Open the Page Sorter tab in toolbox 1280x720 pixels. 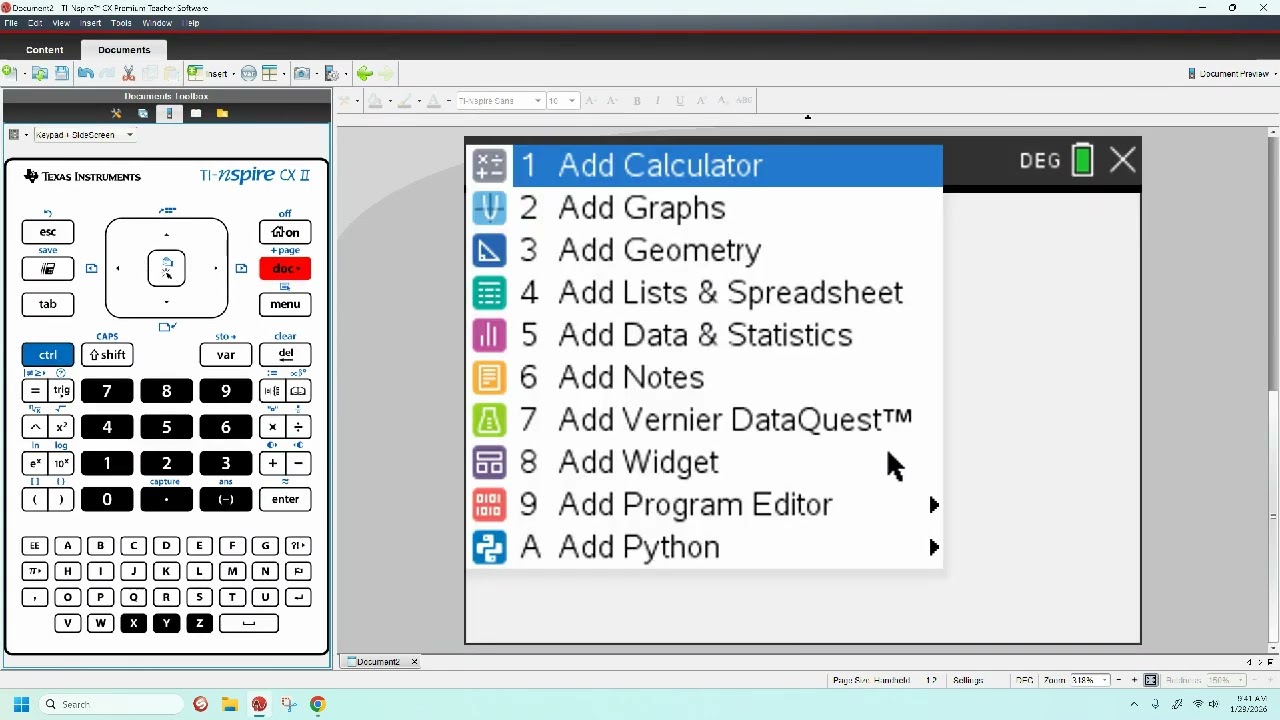tap(143, 113)
